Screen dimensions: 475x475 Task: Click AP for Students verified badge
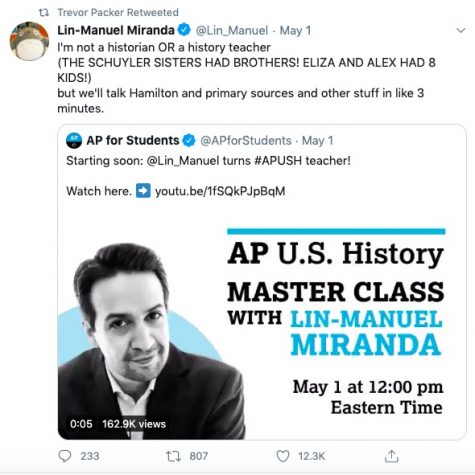coord(189,140)
